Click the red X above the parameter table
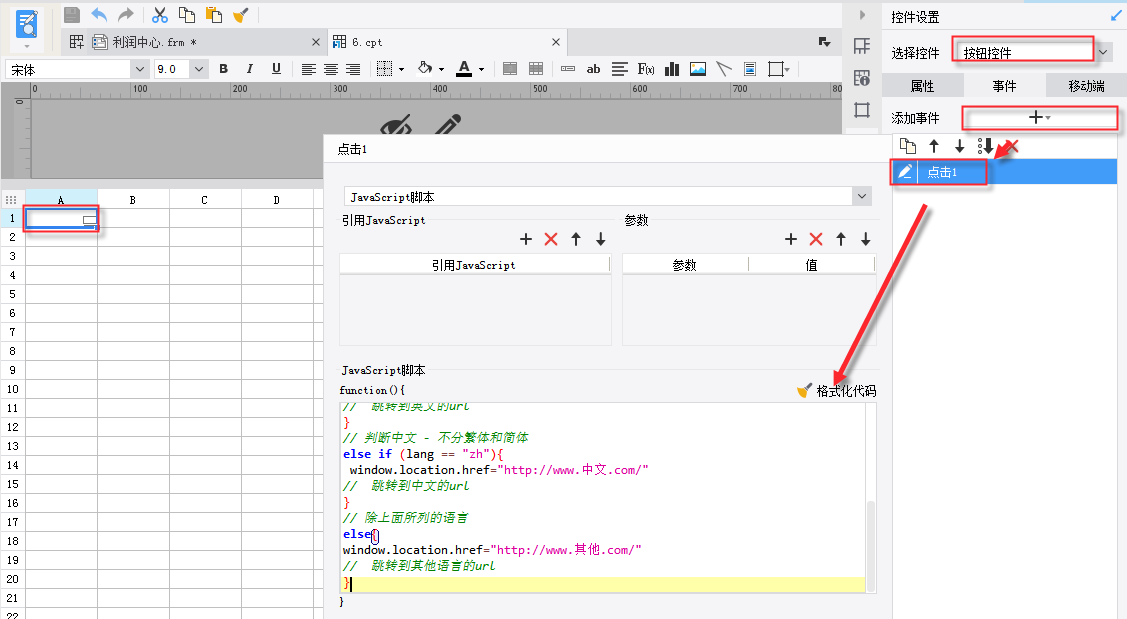This screenshot has width=1127, height=619. (815, 239)
